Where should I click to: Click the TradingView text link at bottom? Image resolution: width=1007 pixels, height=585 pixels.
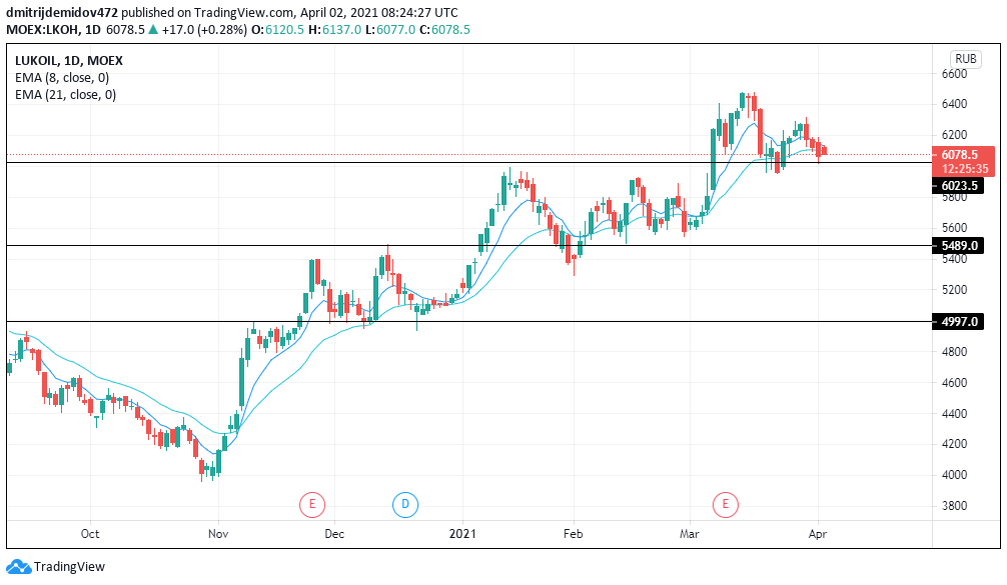tap(69, 567)
